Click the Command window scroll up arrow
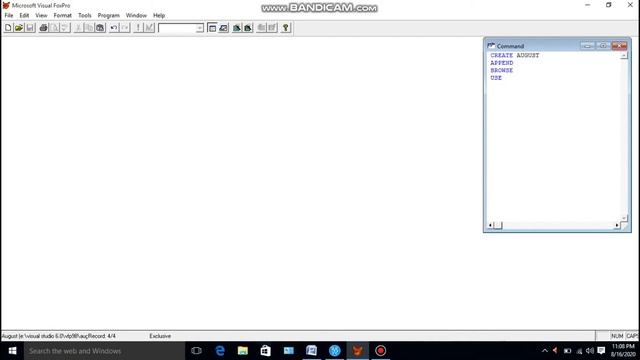The width and height of the screenshot is (640, 360). point(624,56)
